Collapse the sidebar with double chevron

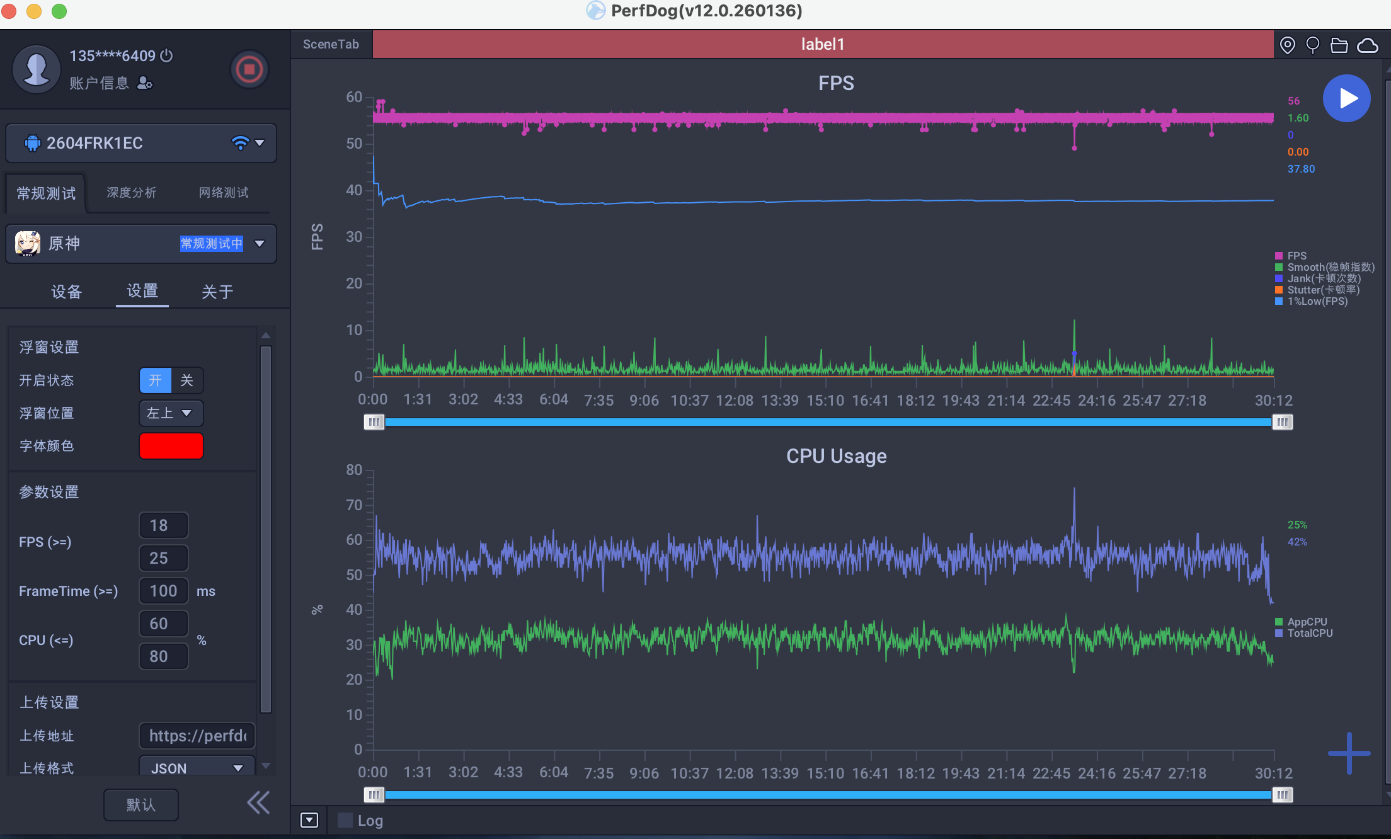point(258,802)
